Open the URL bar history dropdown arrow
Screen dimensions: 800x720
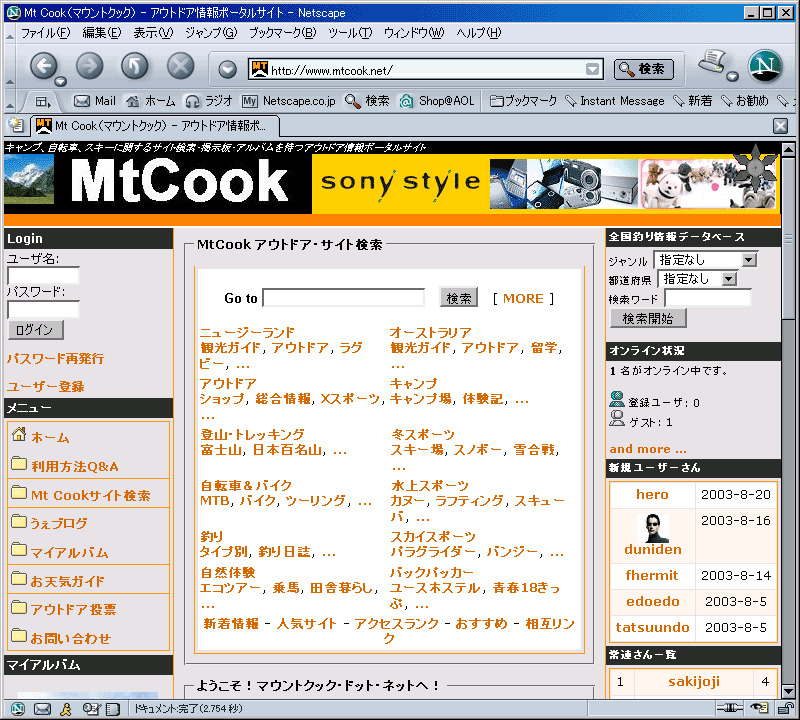click(x=592, y=69)
